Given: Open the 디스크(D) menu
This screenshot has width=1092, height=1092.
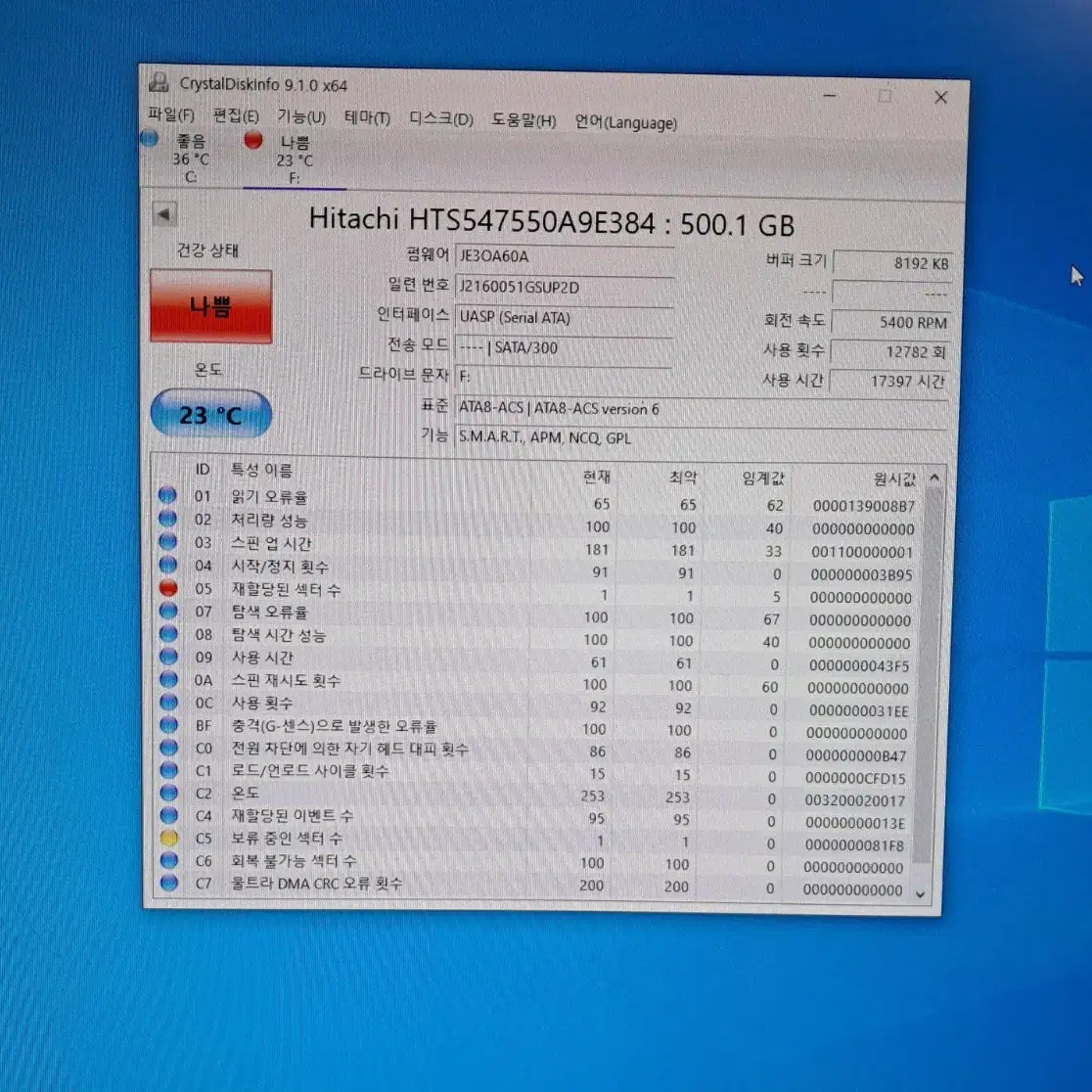Looking at the screenshot, I should click(440, 119).
